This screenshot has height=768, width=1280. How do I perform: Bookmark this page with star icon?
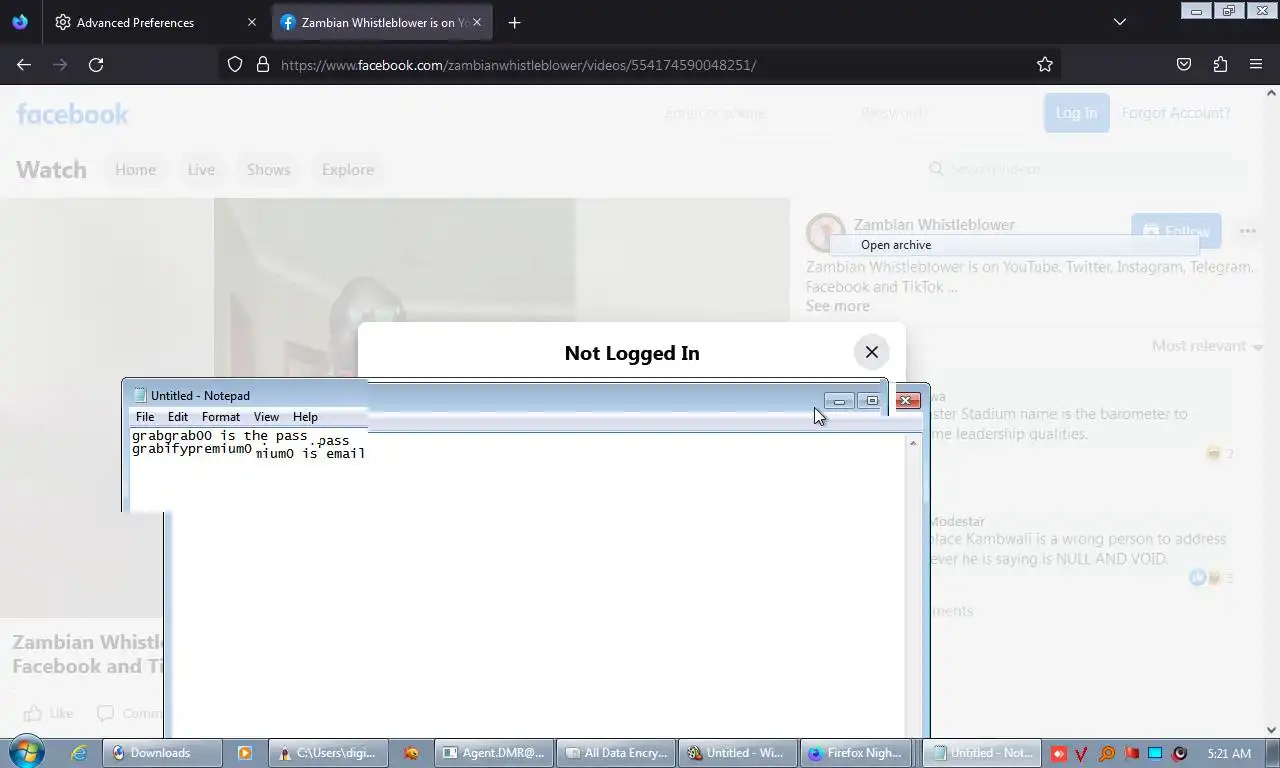coord(1045,64)
